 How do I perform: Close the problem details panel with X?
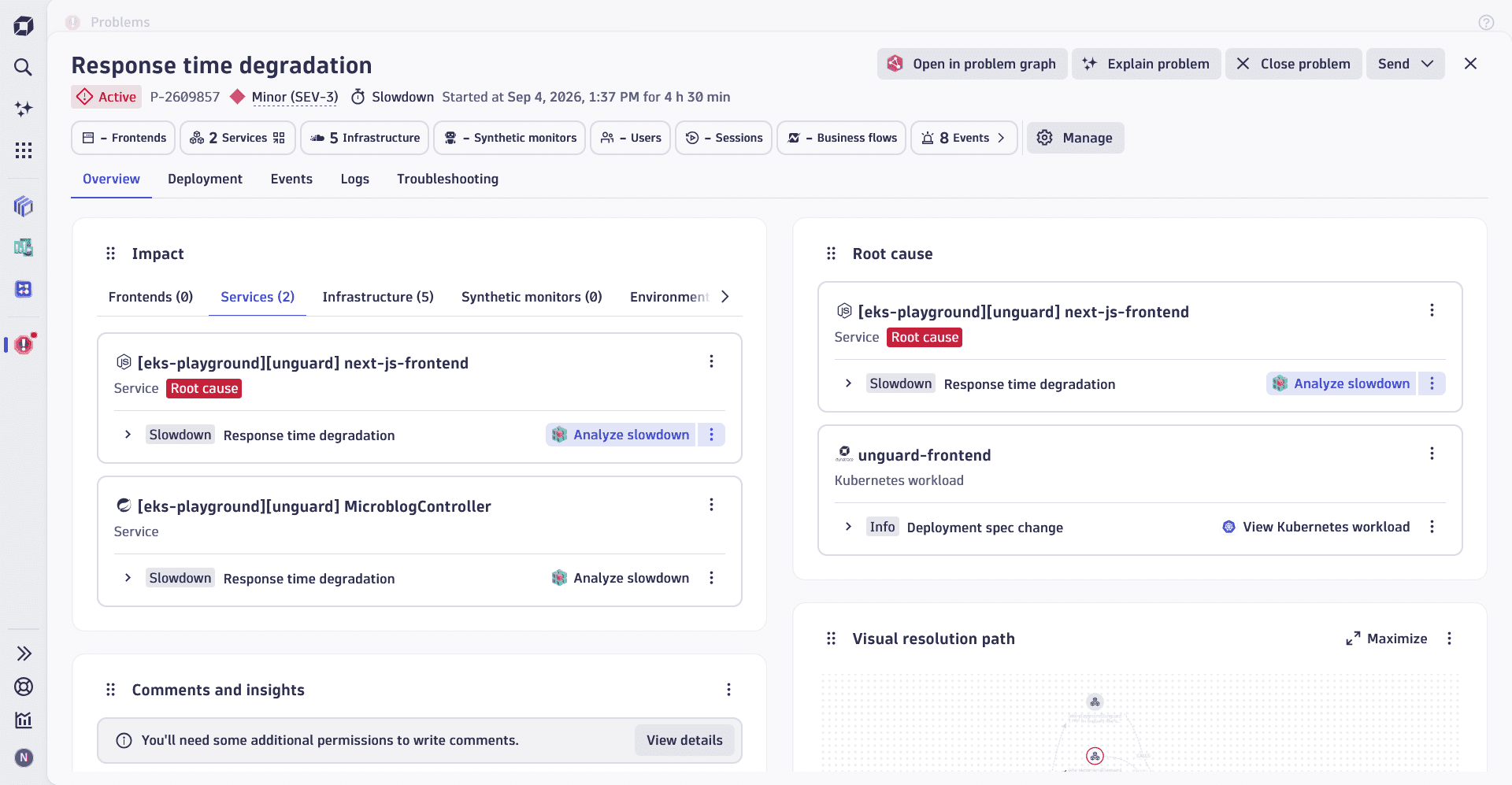tap(1470, 64)
